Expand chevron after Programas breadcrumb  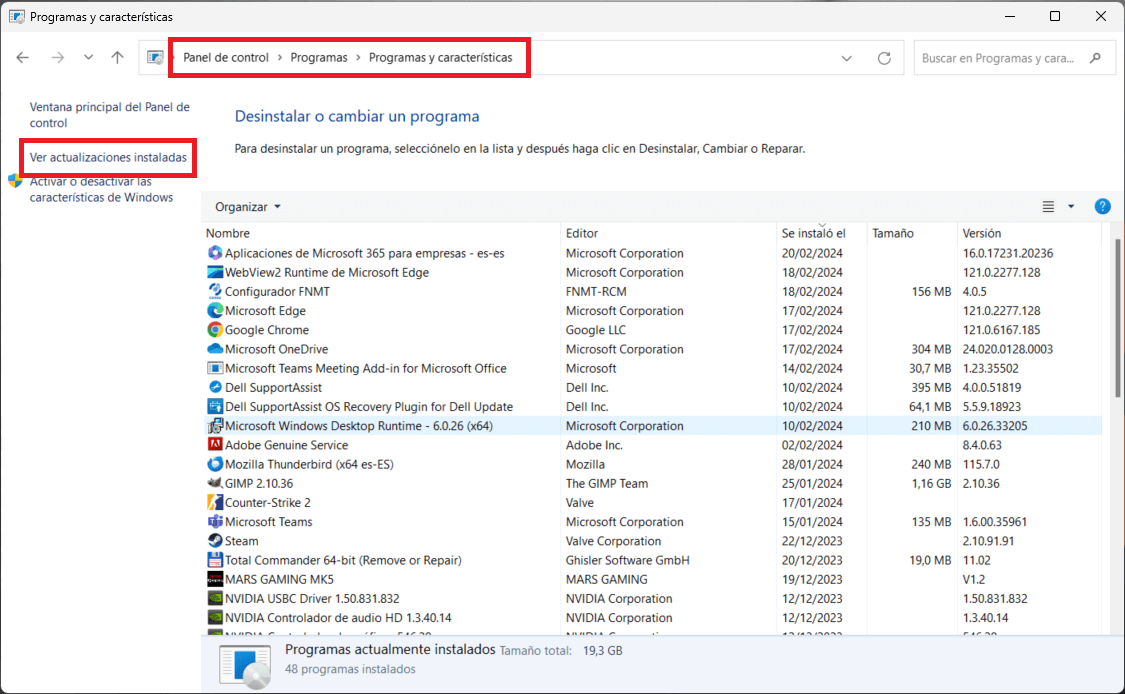(x=358, y=57)
